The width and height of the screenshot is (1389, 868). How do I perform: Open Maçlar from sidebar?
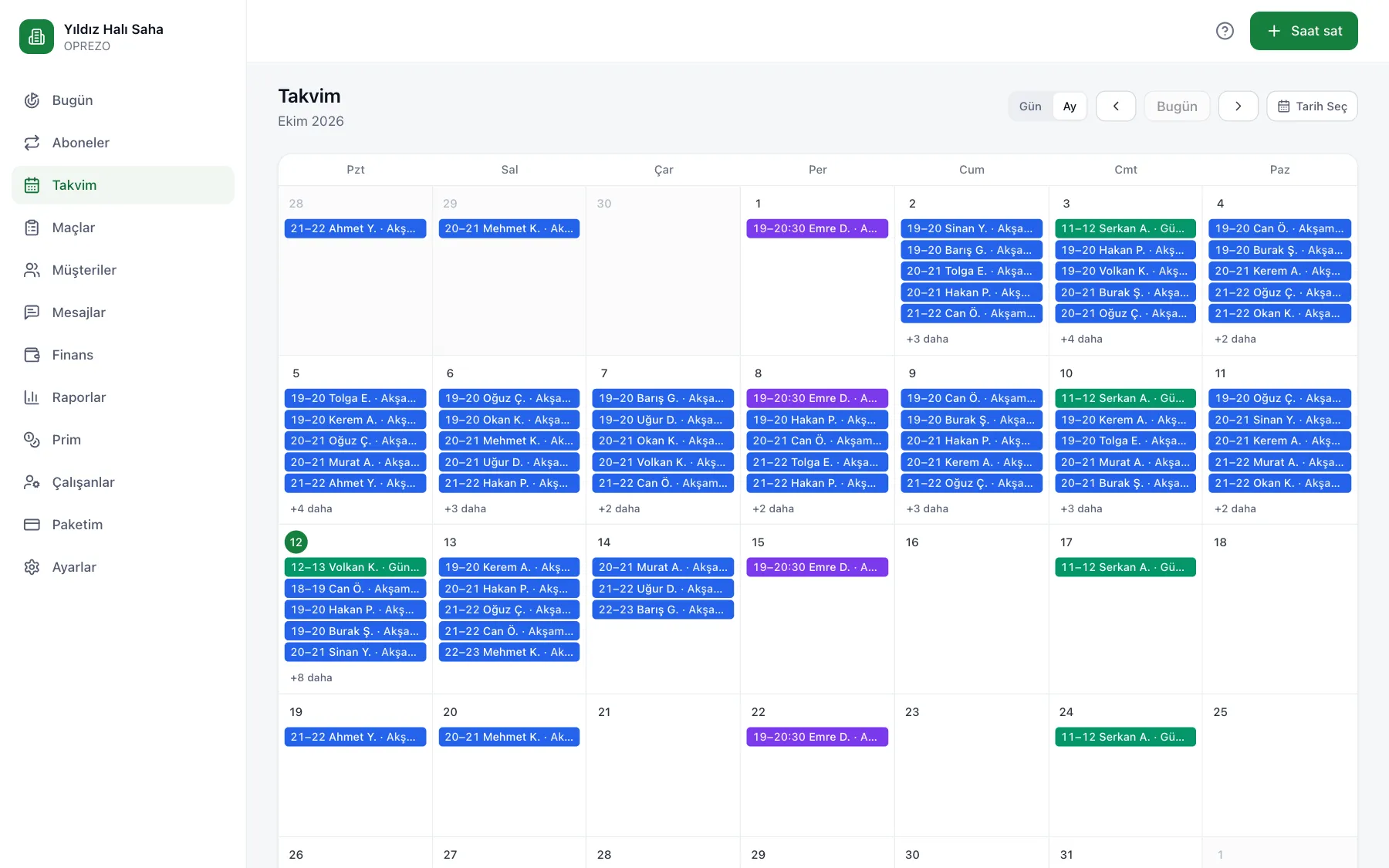pyautogui.click(x=123, y=228)
